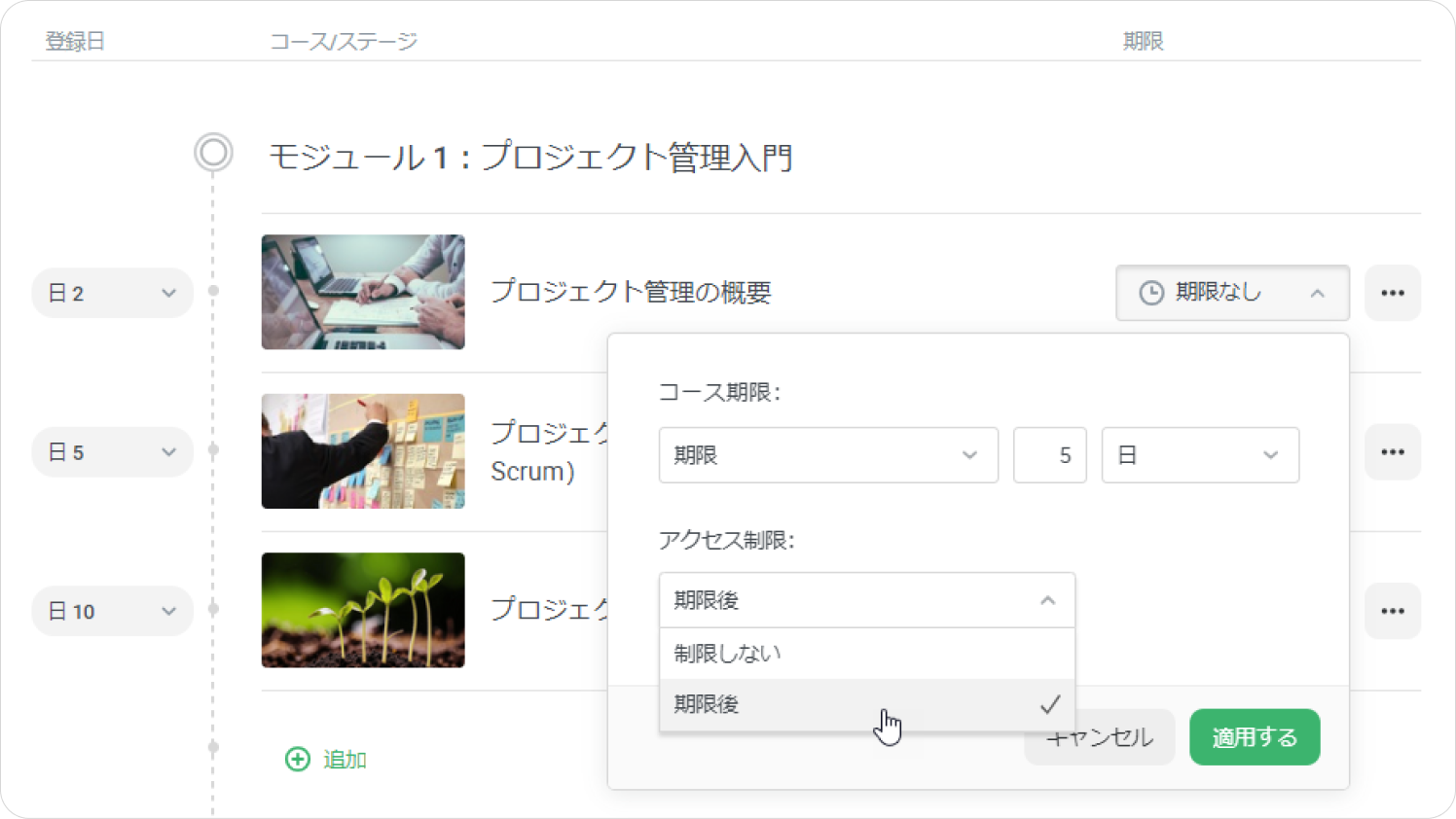
Task: Click the 登録日 column header
Action: (75, 41)
